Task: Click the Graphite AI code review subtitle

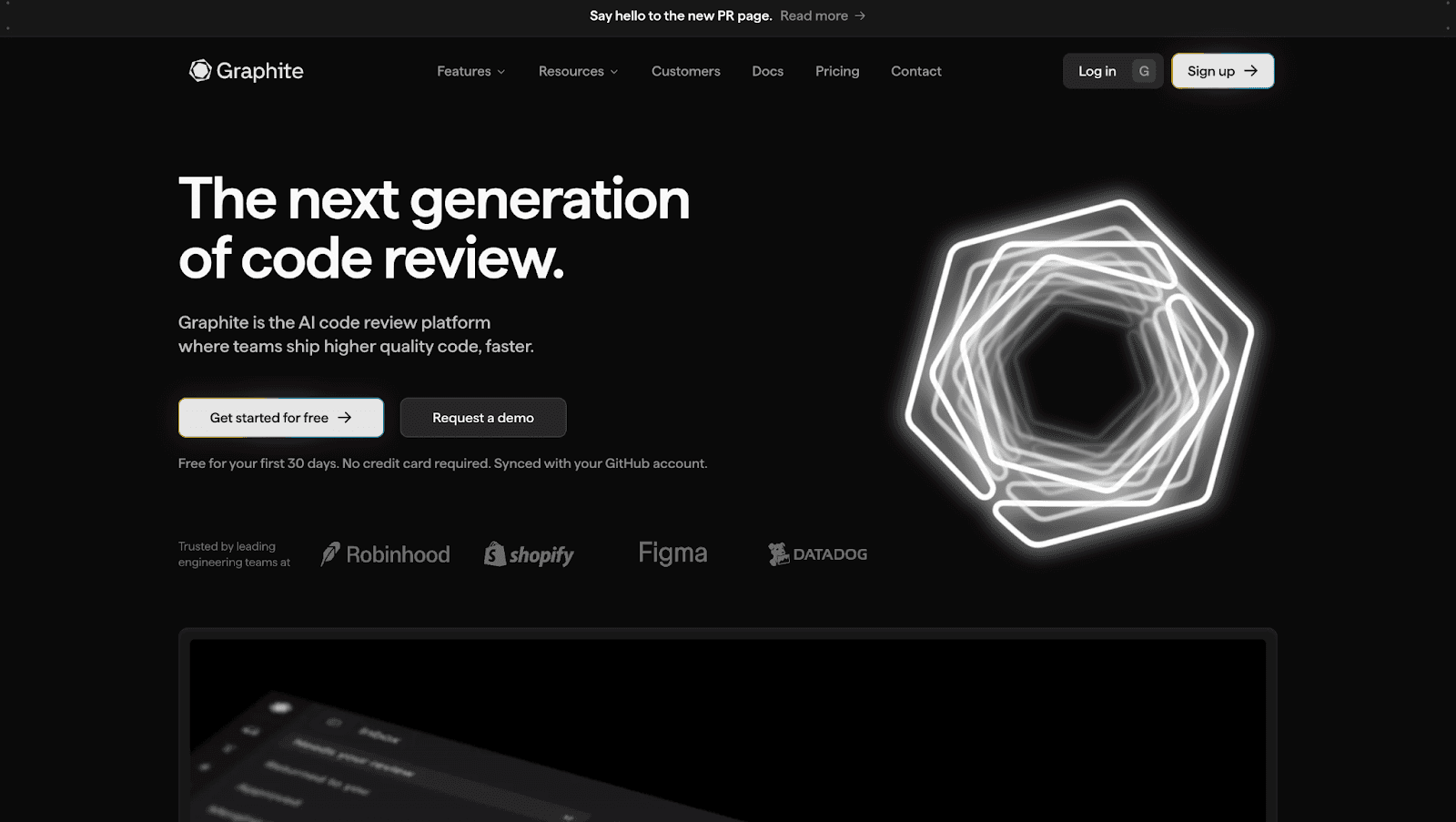Action: point(356,334)
